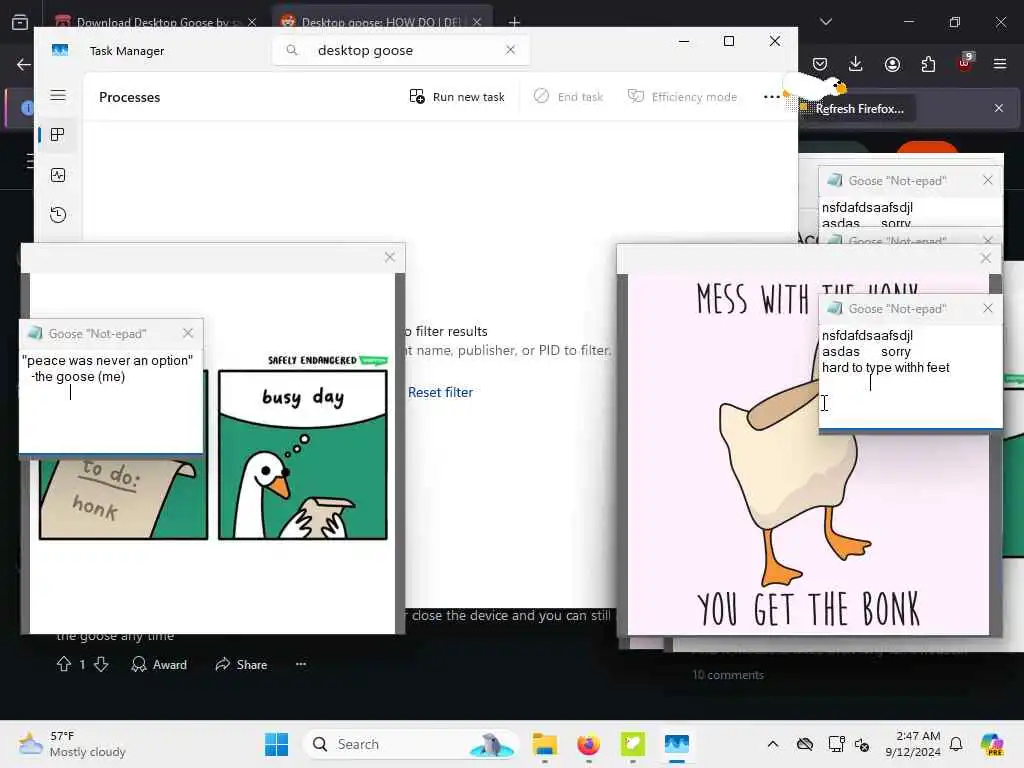Open a new Firefox tab
Viewport: 1024px width, 768px height.
click(x=515, y=22)
